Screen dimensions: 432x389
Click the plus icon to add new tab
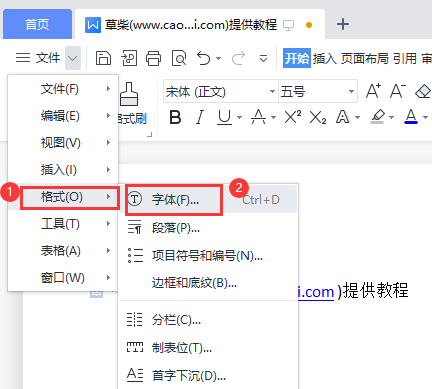343,24
